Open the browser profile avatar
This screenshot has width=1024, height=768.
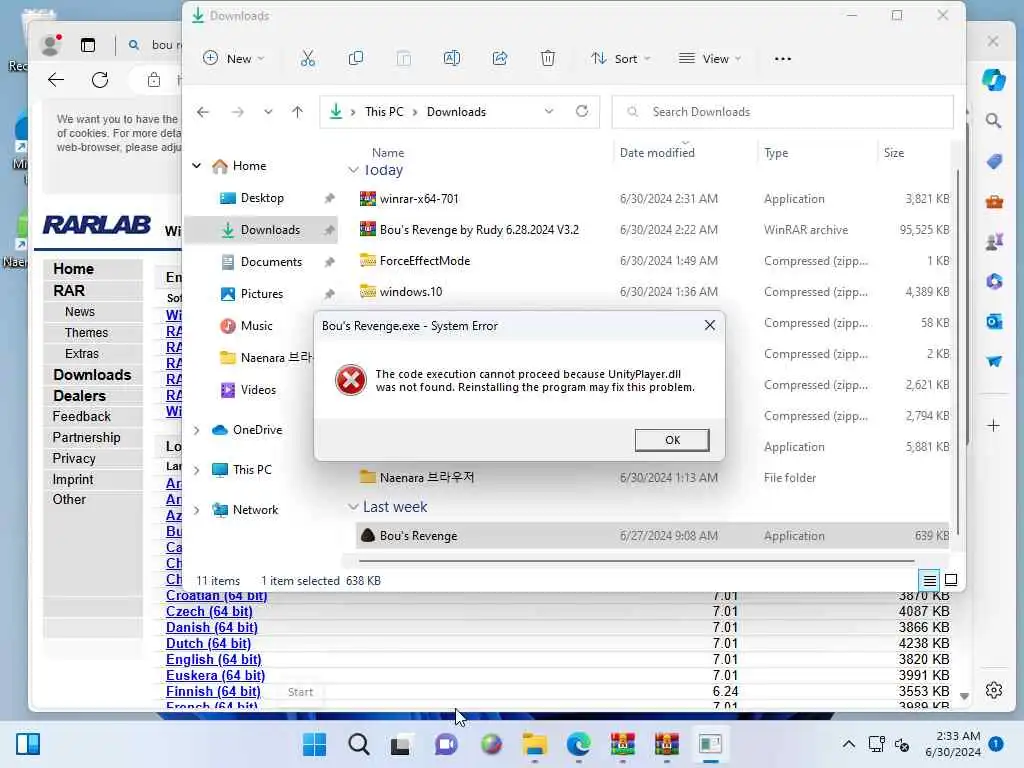pyautogui.click(x=51, y=44)
